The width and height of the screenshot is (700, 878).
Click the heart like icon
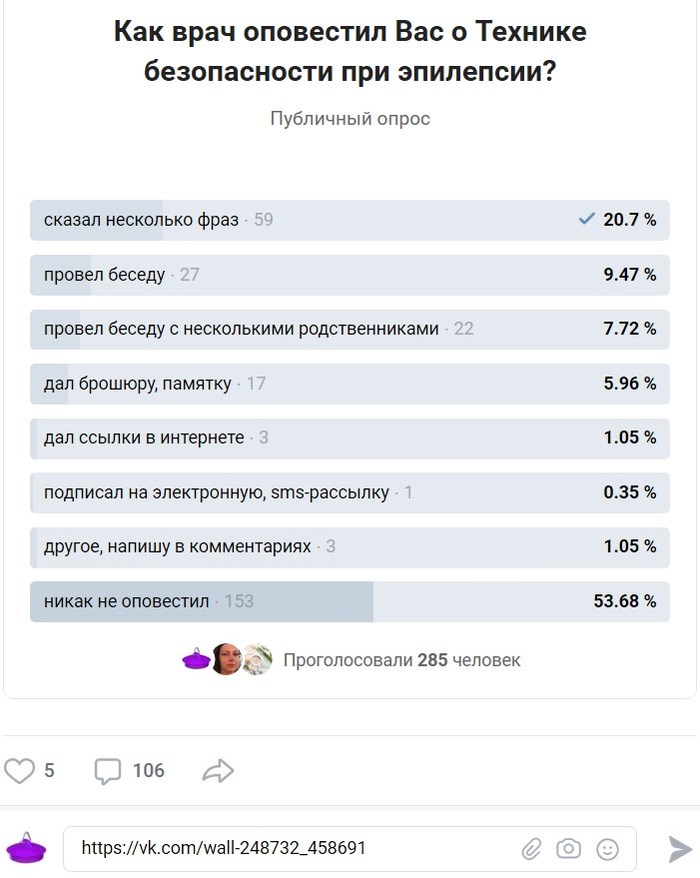20,771
